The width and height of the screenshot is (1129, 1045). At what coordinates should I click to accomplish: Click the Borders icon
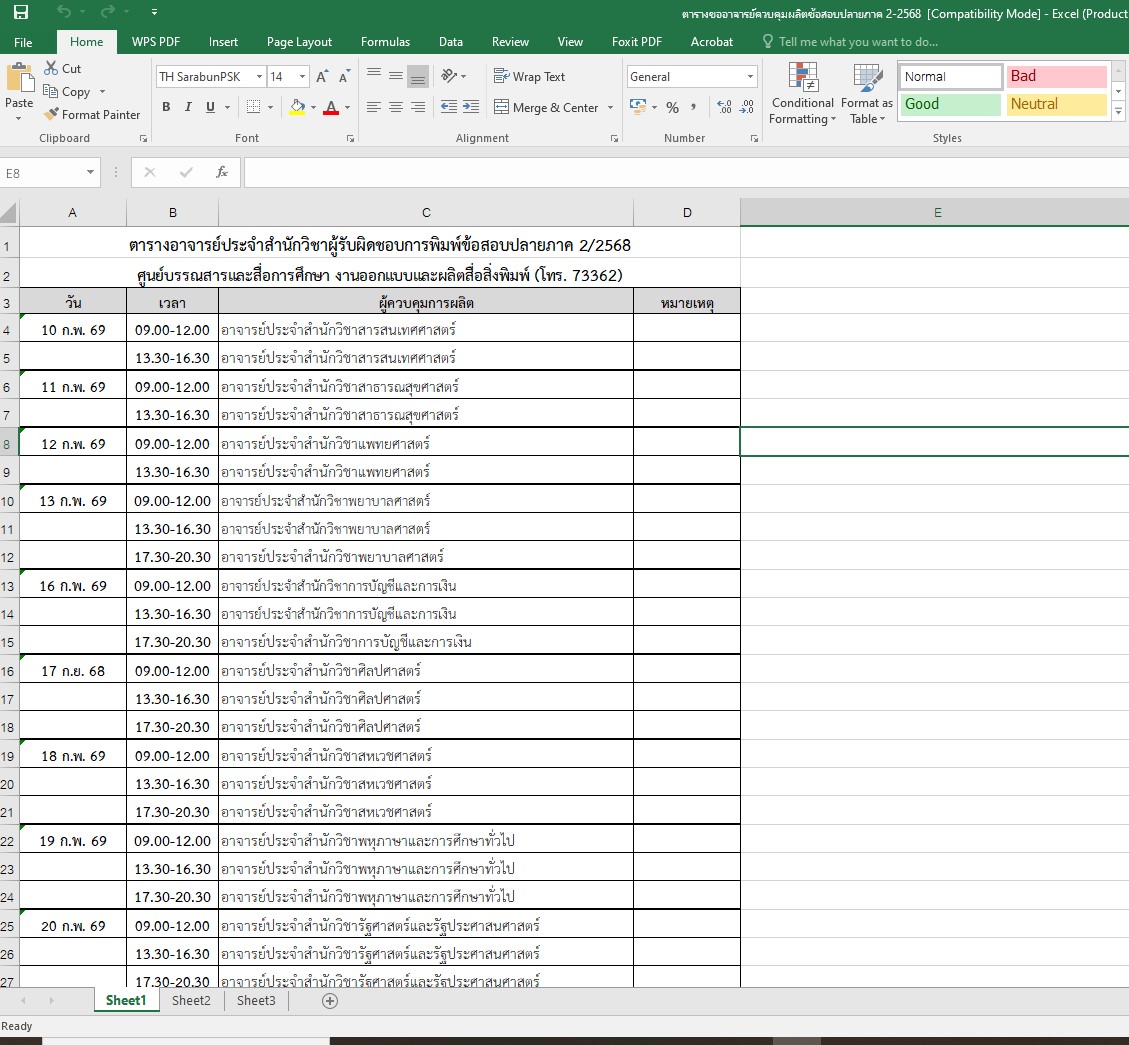click(x=253, y=107)
